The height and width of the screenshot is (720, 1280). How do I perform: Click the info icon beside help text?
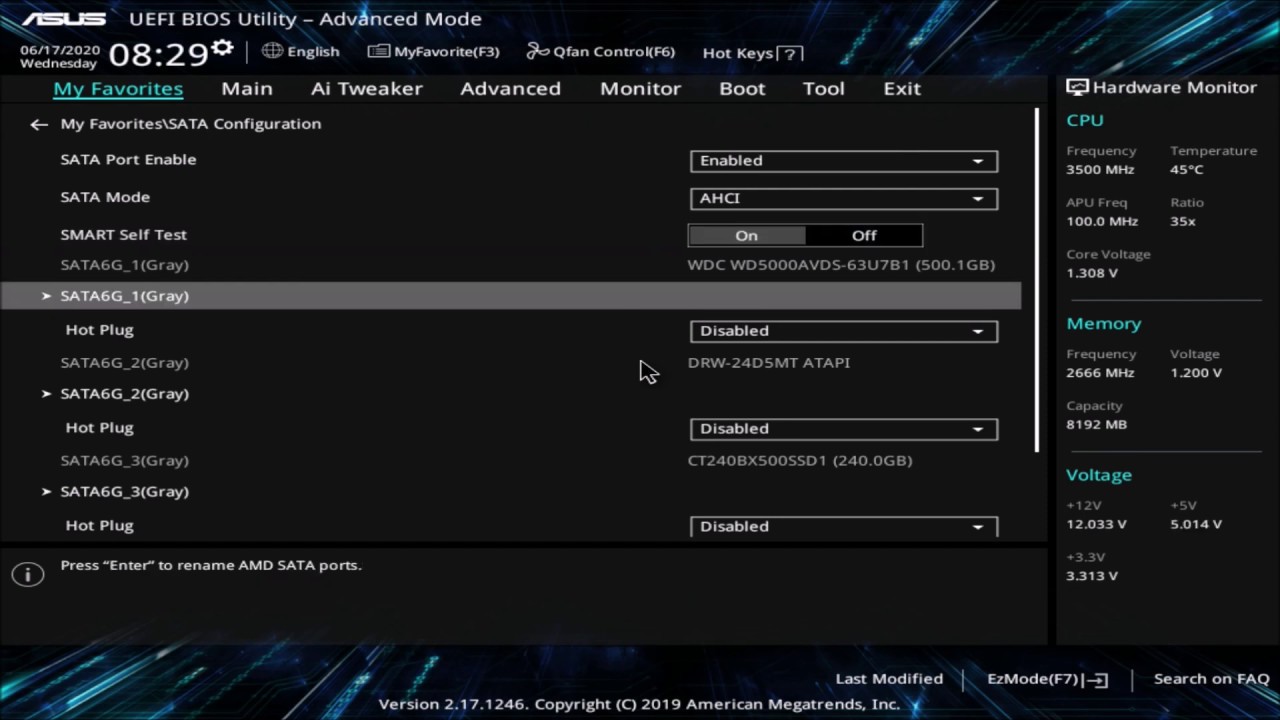[x=28, y=574]
